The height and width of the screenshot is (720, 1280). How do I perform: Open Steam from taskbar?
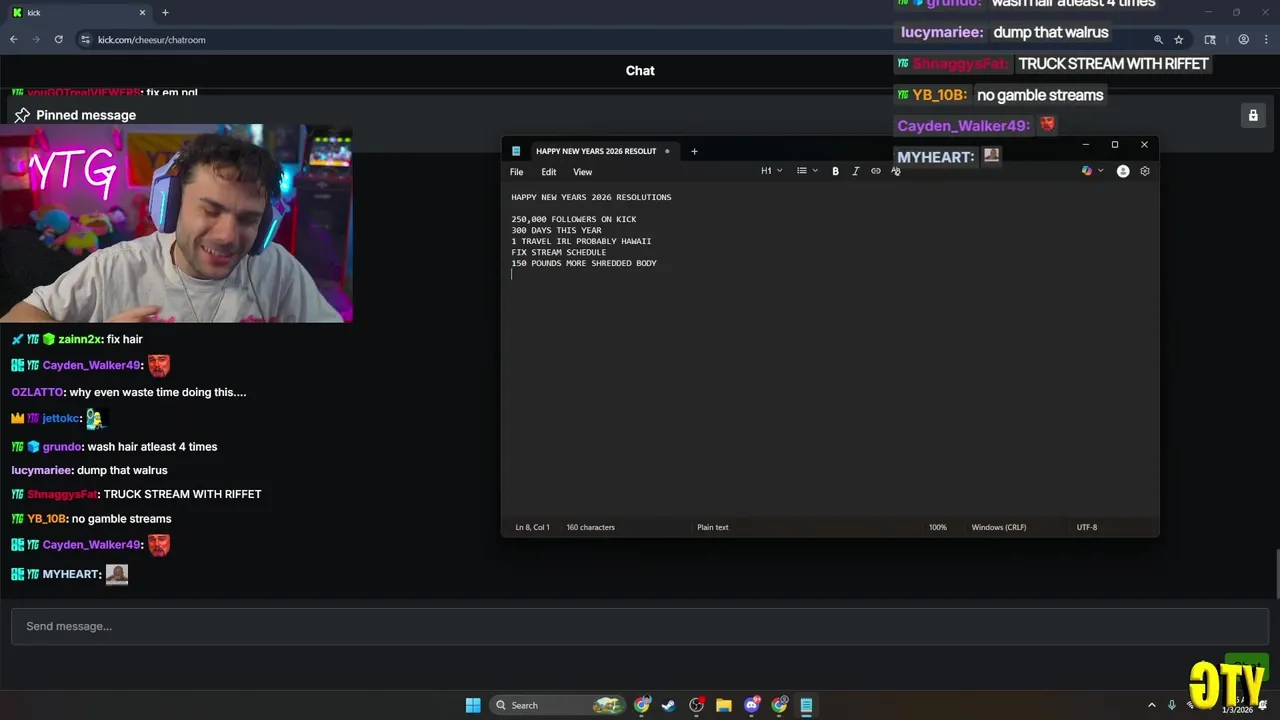point(669,705)
